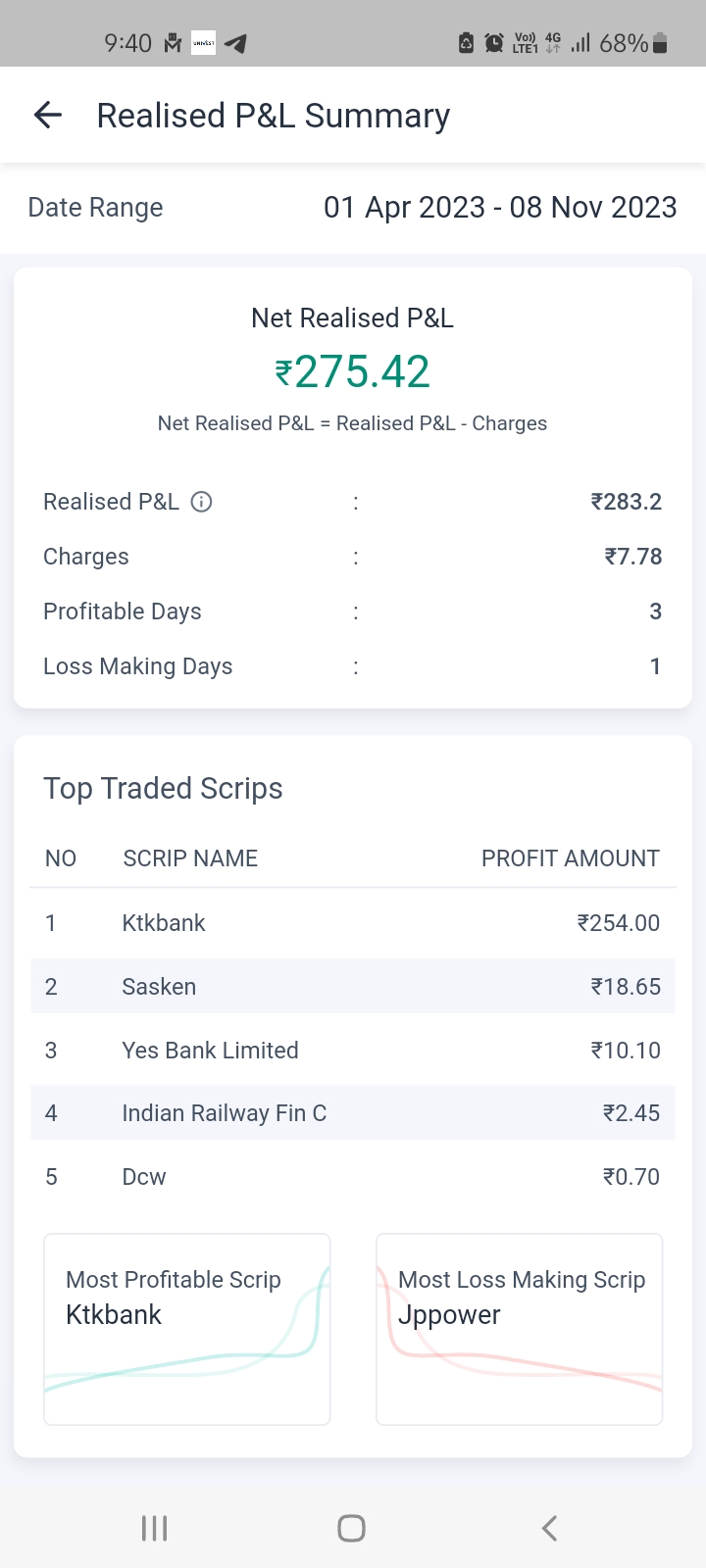Tap the SCRIP NAME column header

point(190,858)
